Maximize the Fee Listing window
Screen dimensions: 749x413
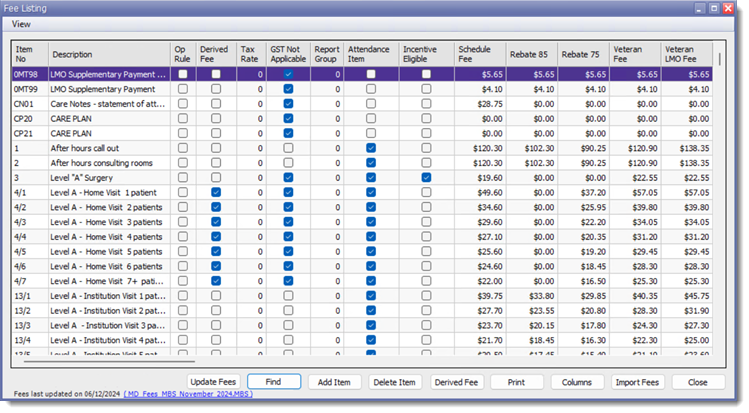[x=714, y=7]
